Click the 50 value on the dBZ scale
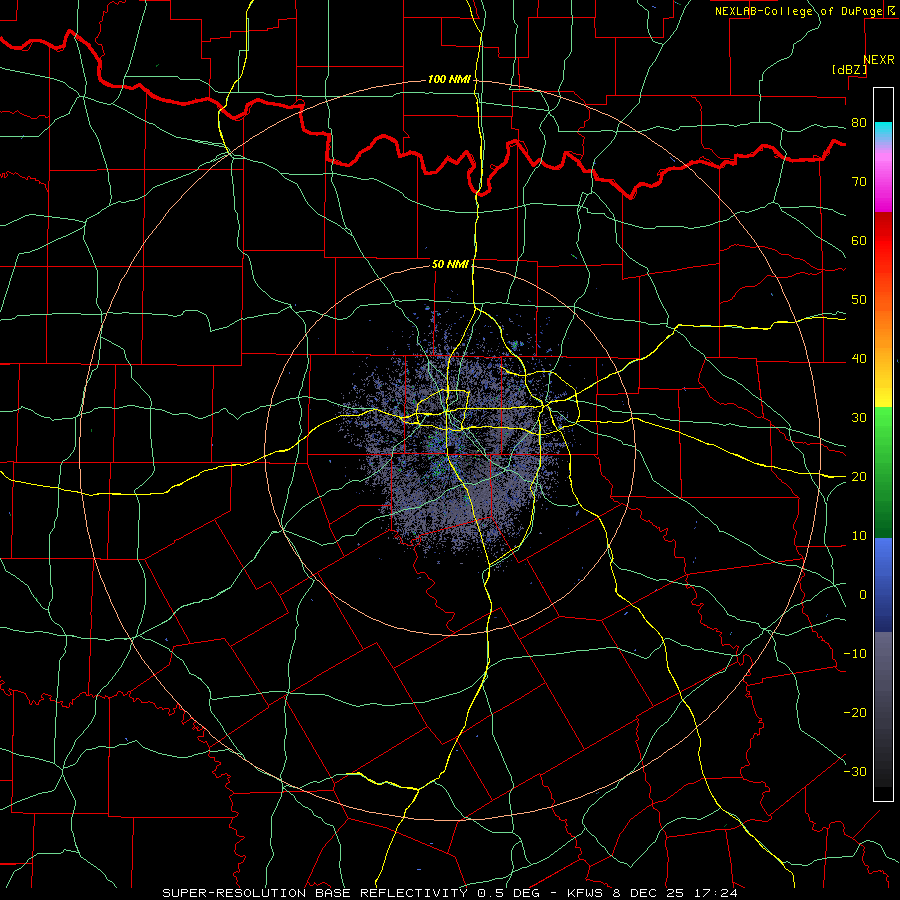 tap(859, 300)
